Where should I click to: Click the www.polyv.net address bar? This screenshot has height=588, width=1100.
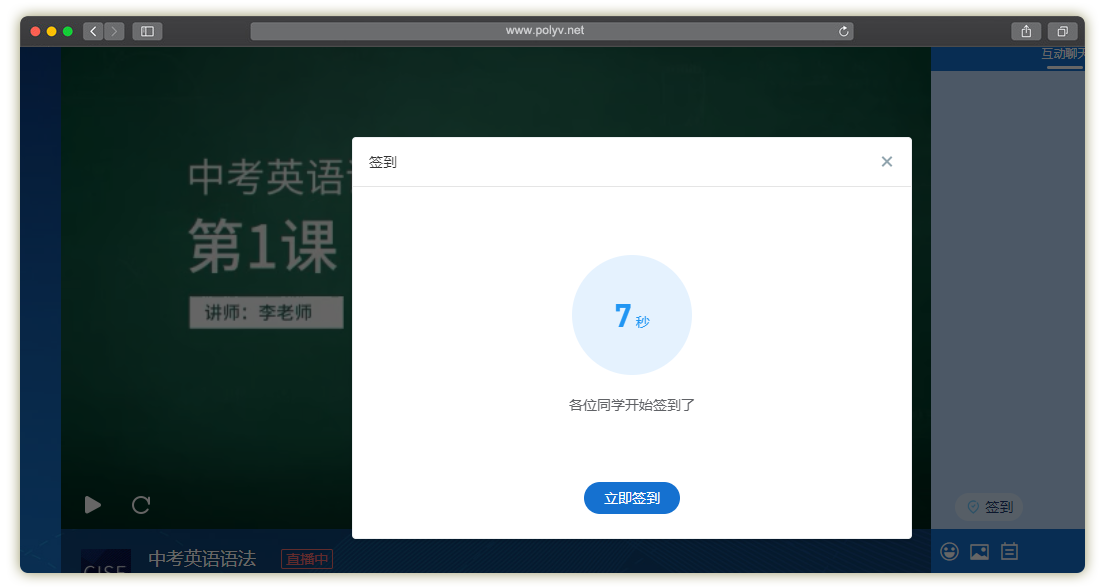click(x=544, y=31)
